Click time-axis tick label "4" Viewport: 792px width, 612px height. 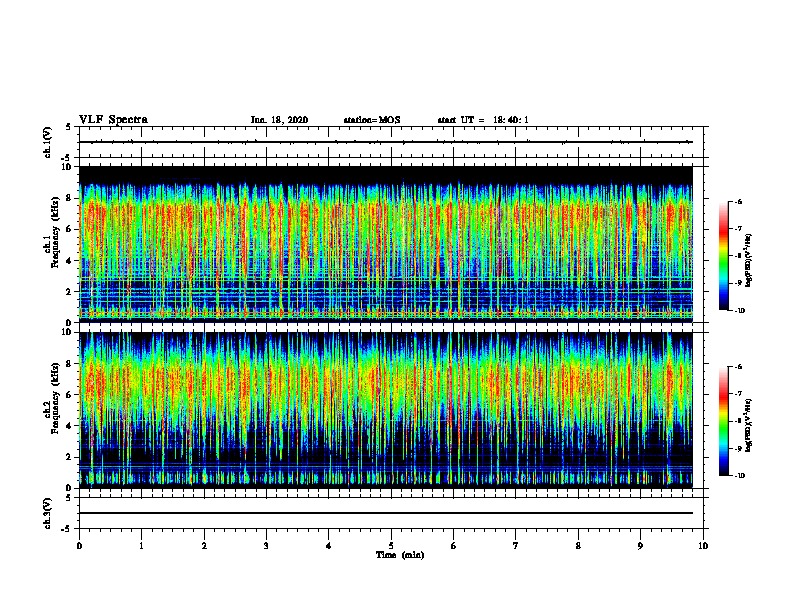329,546
